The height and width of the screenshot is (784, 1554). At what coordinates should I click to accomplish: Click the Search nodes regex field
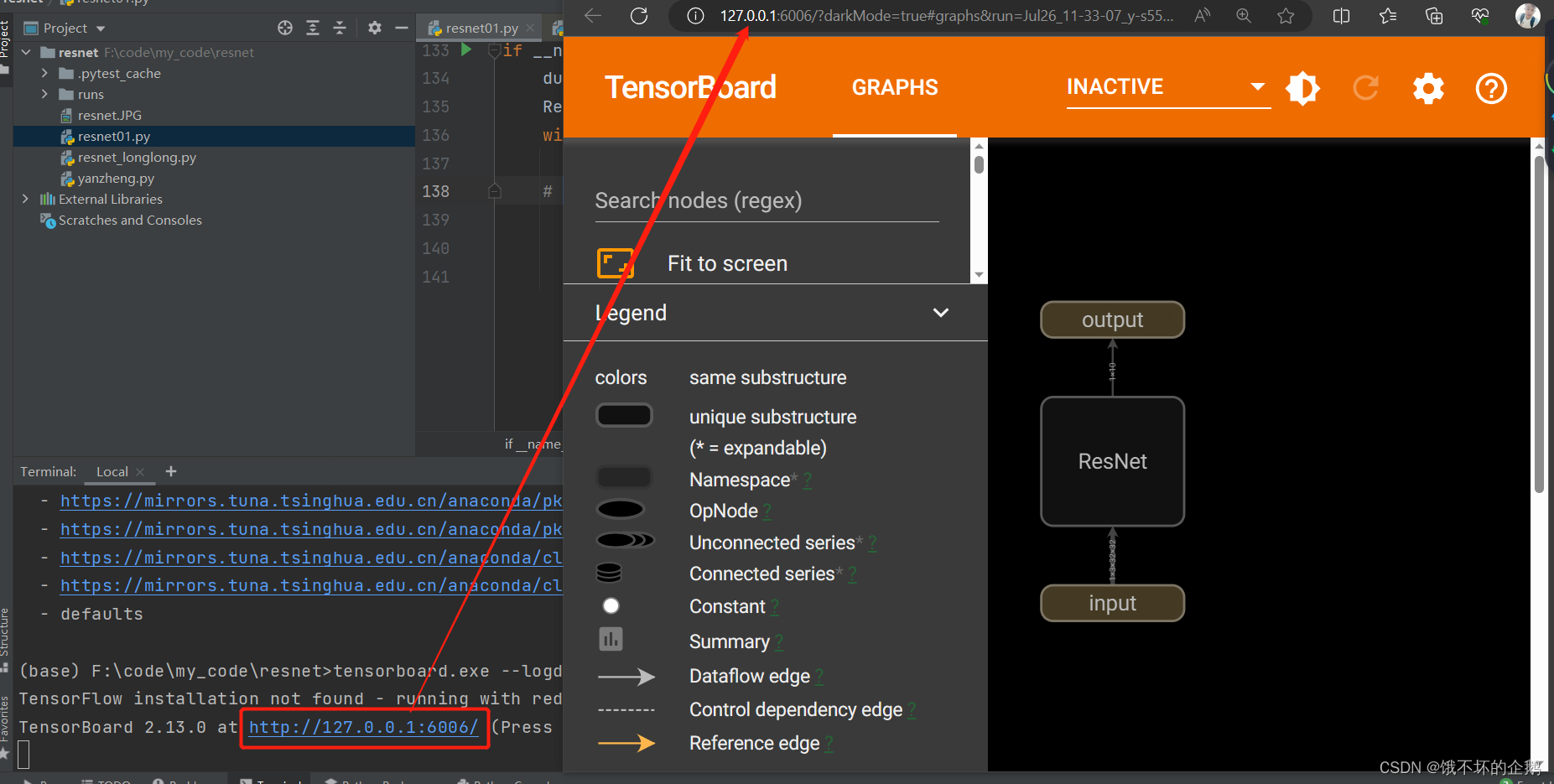[x=767, y=201]
